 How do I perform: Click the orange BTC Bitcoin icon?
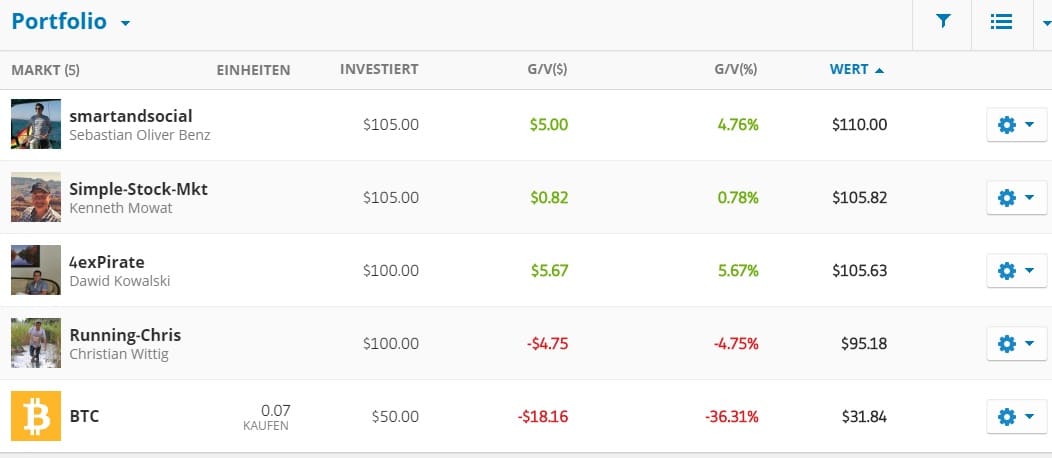tap(36, 415)
